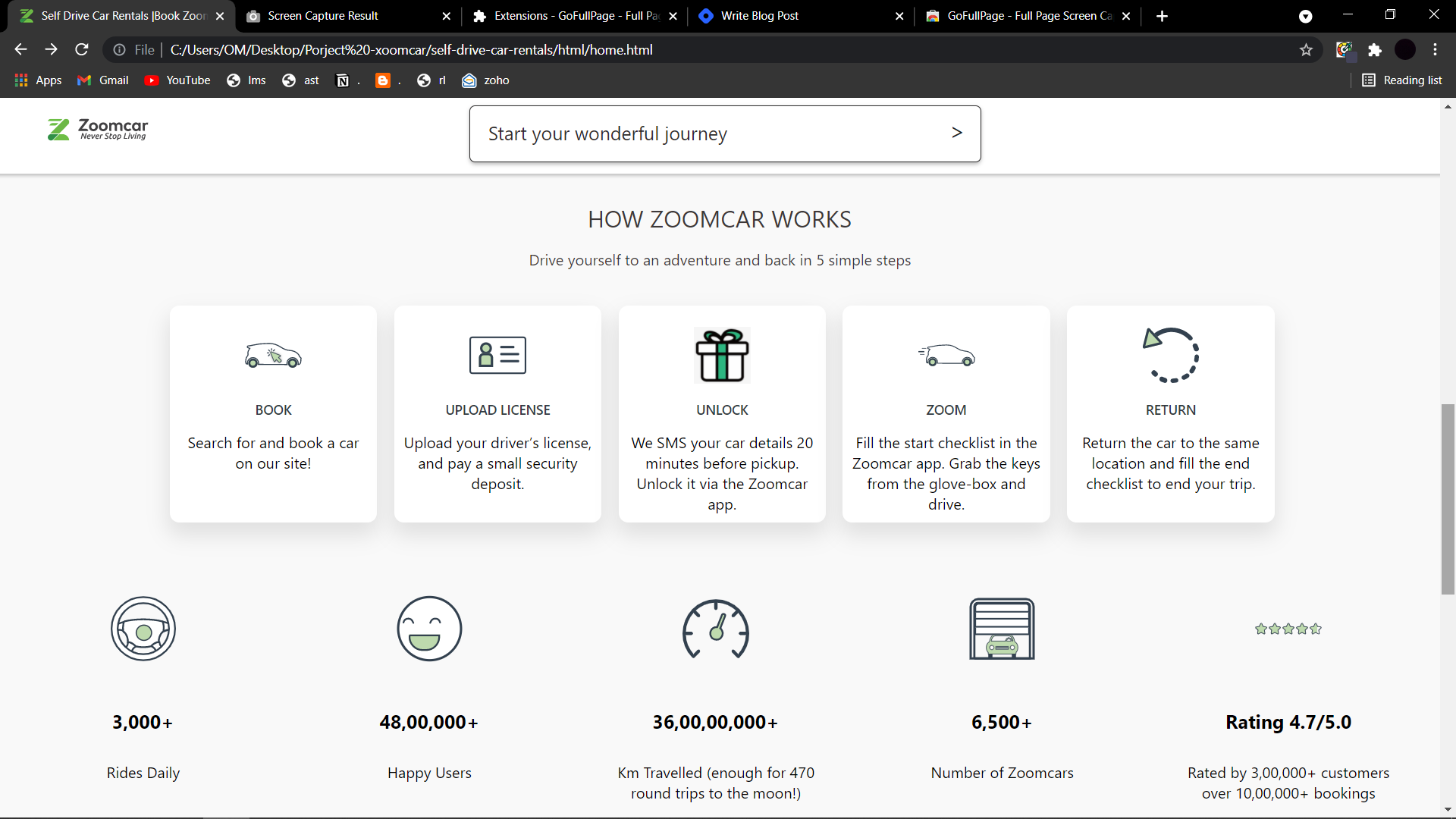This screenshot has width=1456, height=819.
Task: Click the five-star rating icon
Action: 1288,629
